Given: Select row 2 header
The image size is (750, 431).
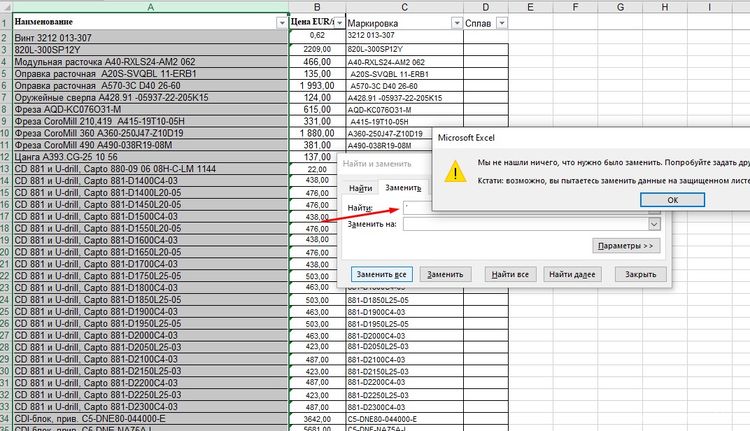Looking at the screenshot, I should (x=6, y=38).
